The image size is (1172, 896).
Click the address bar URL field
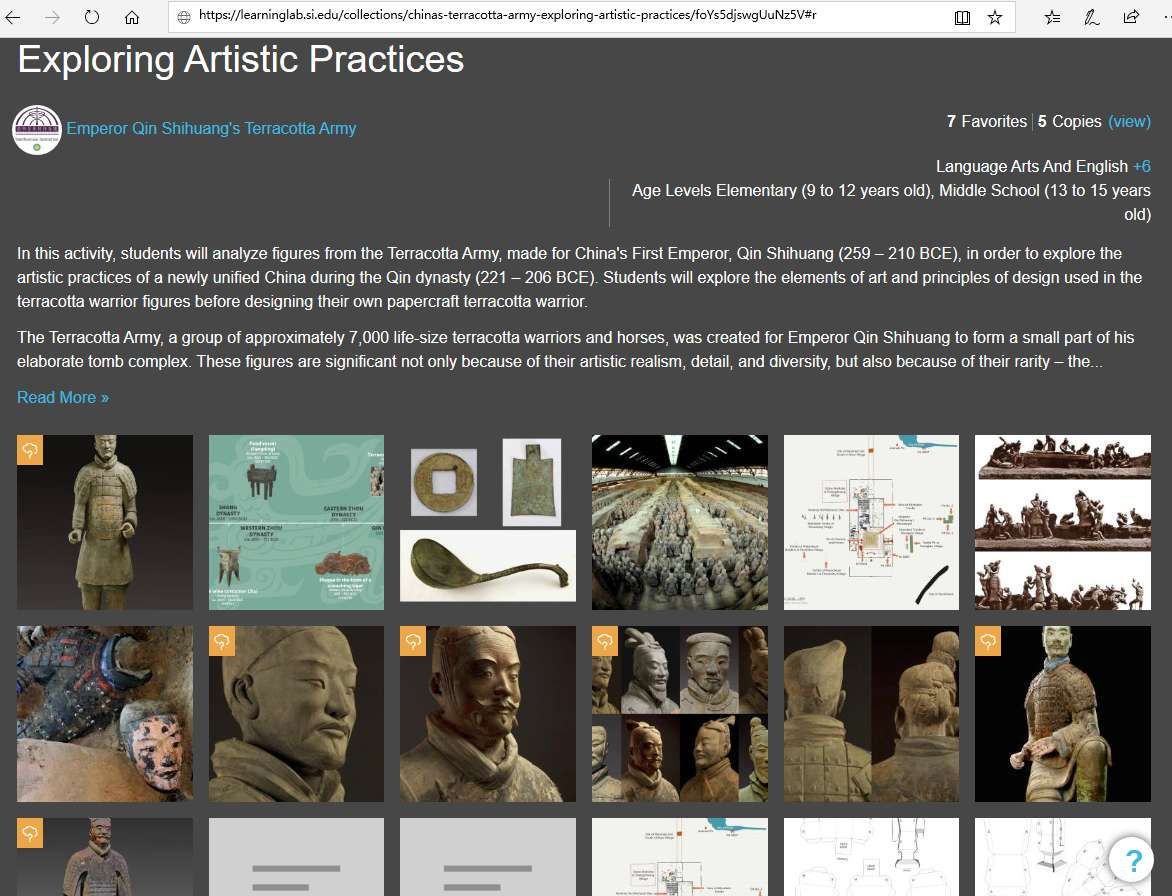coord(560,17)
